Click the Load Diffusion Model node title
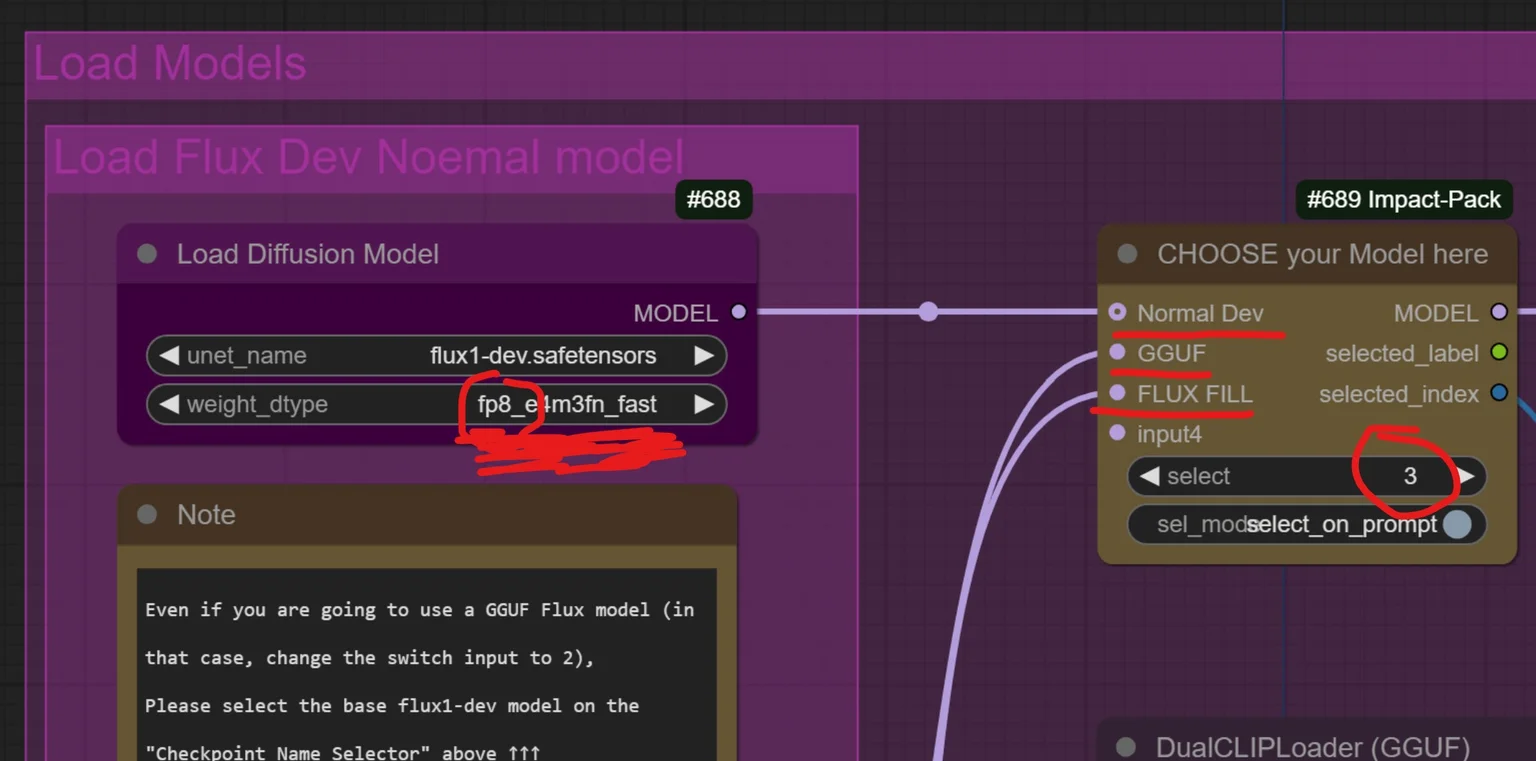1536x761 pixels. click(x=308, y=254)
